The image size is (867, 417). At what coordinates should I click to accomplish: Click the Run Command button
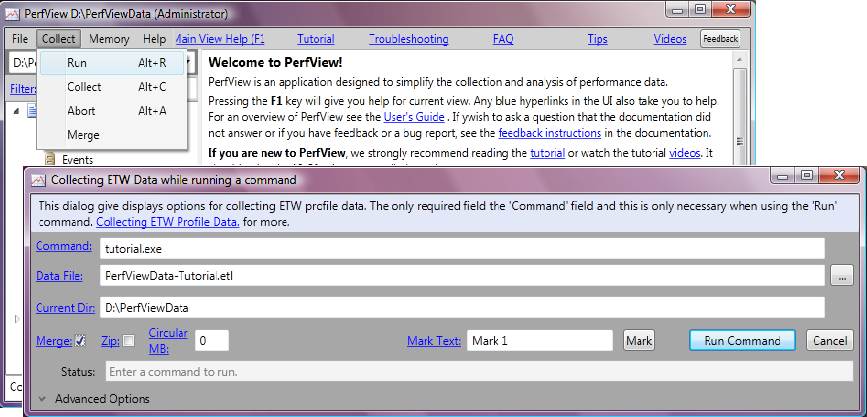[742, 341]
